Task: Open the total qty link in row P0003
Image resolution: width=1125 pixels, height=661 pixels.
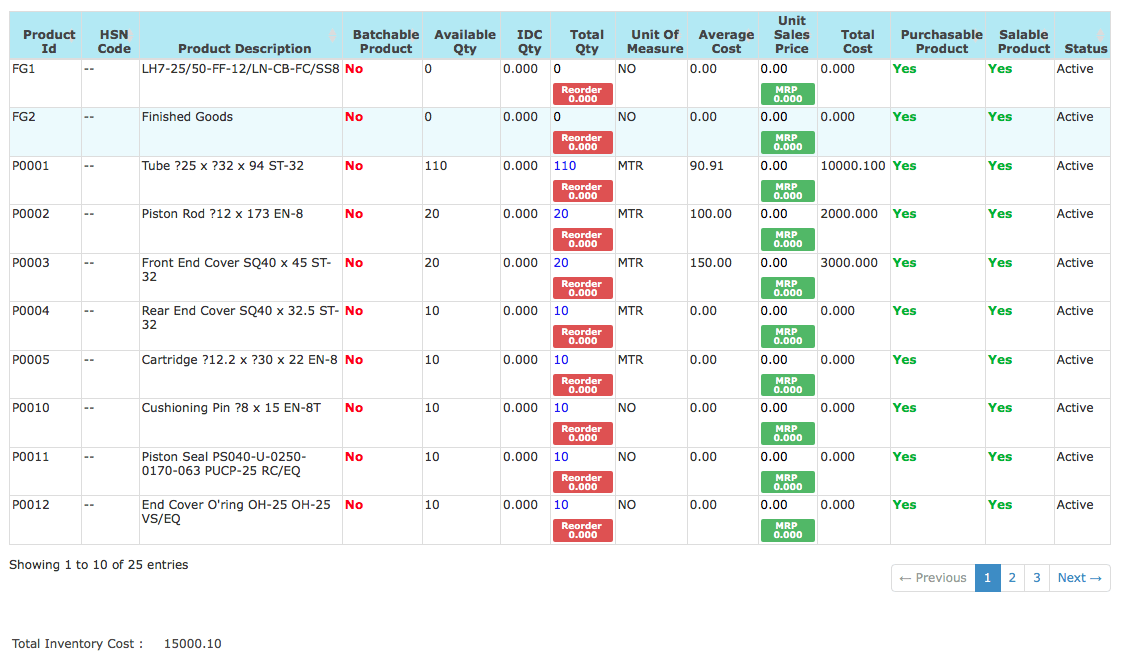Action: (561, 263)
